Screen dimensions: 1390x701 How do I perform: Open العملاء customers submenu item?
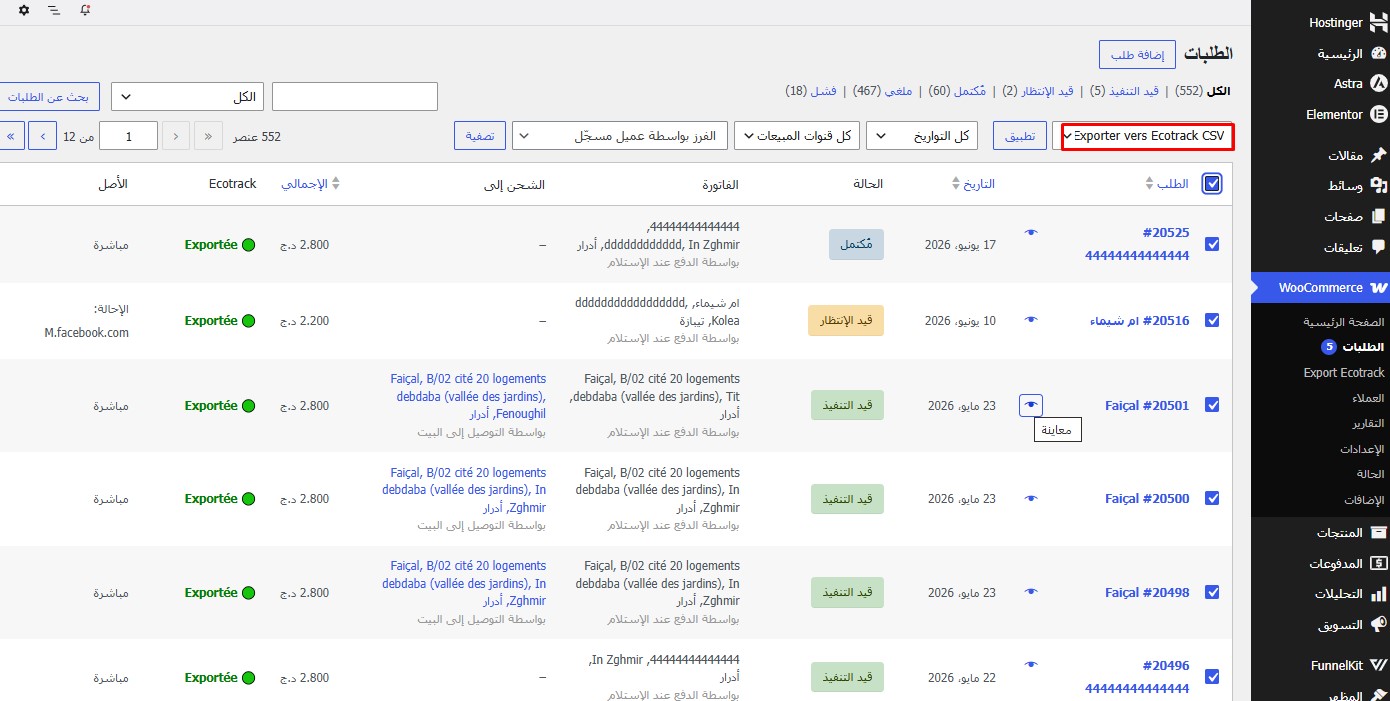(x=1369, y=398)
